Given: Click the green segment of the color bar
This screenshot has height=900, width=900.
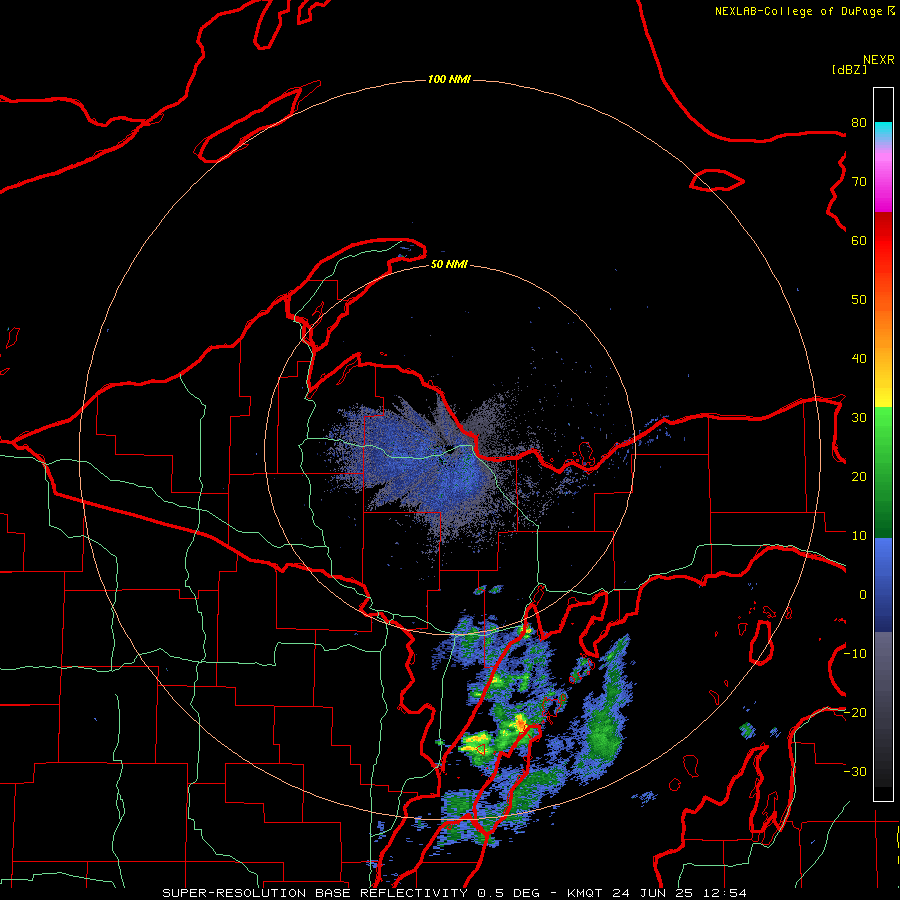Looking at the screenshot, I should [x=883, y=472].
